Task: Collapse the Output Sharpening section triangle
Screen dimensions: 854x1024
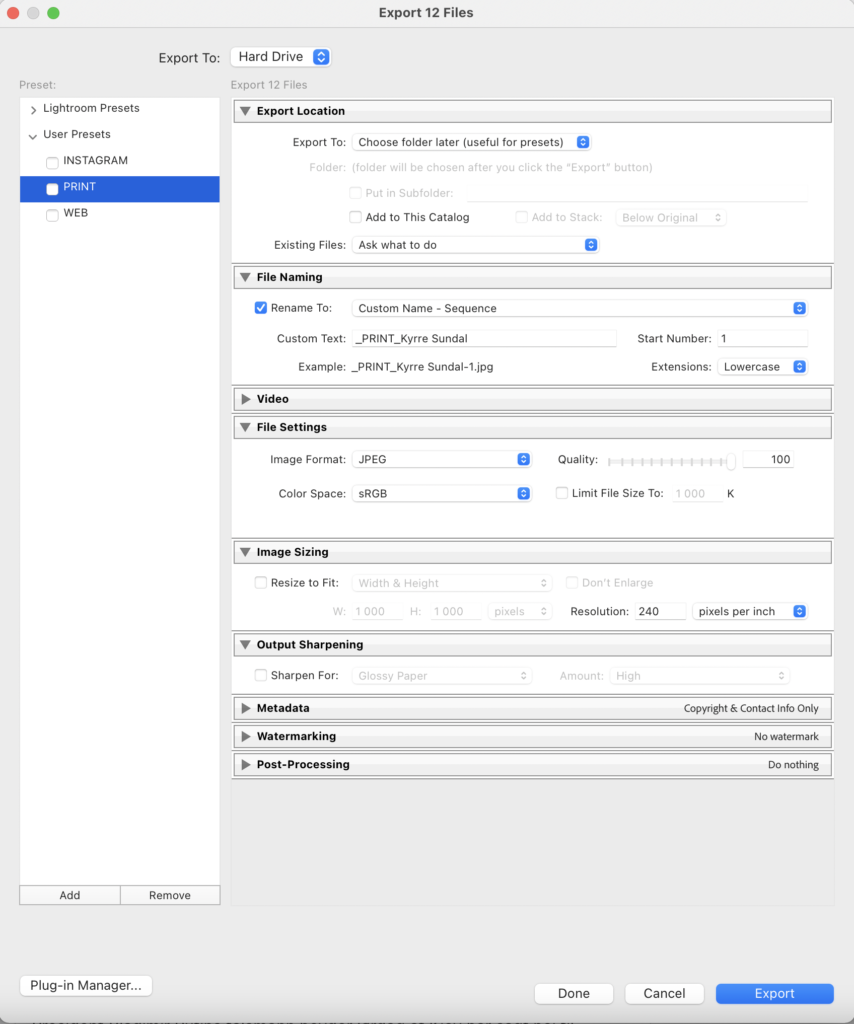Action: tap(245, 645)
